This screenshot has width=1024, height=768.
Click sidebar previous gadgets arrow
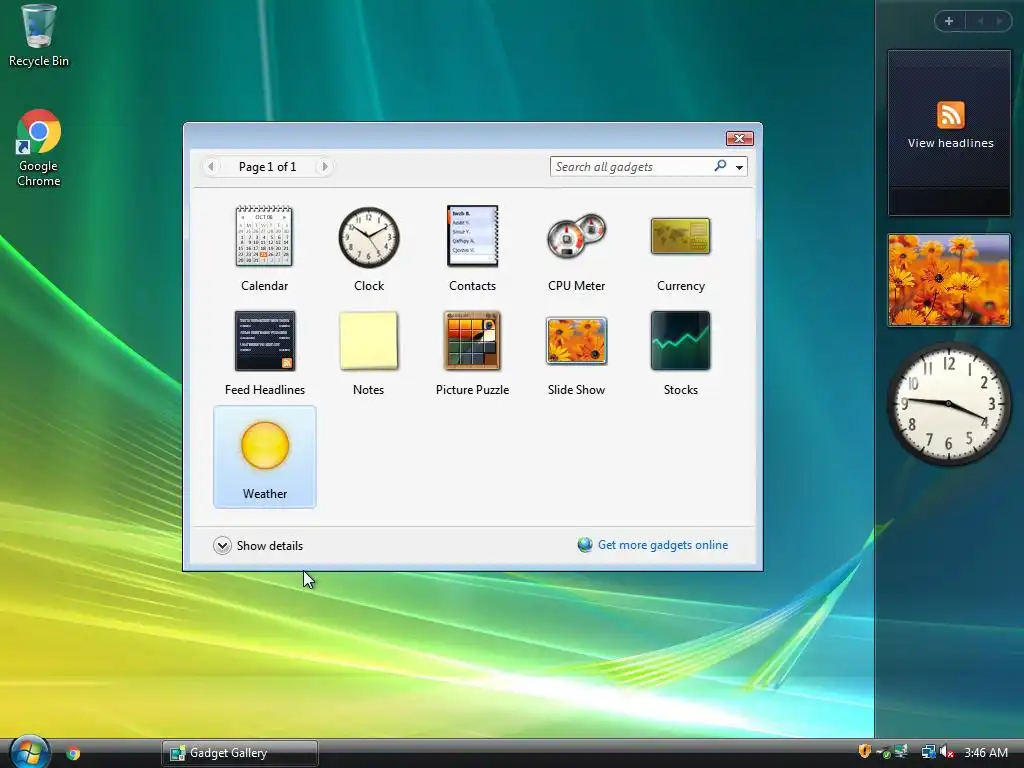point(980,21)
